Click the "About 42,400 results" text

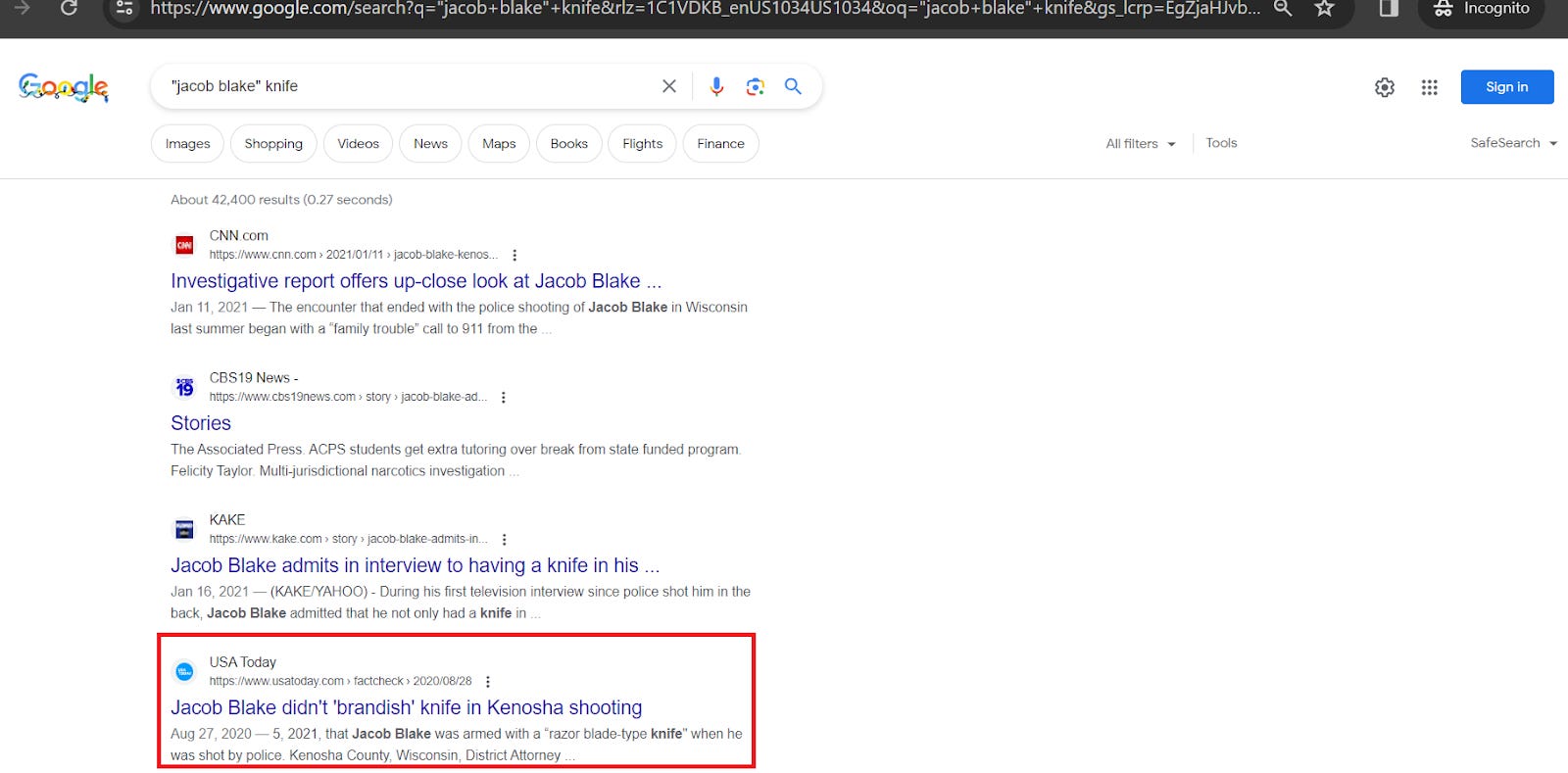tap(281, 199)
